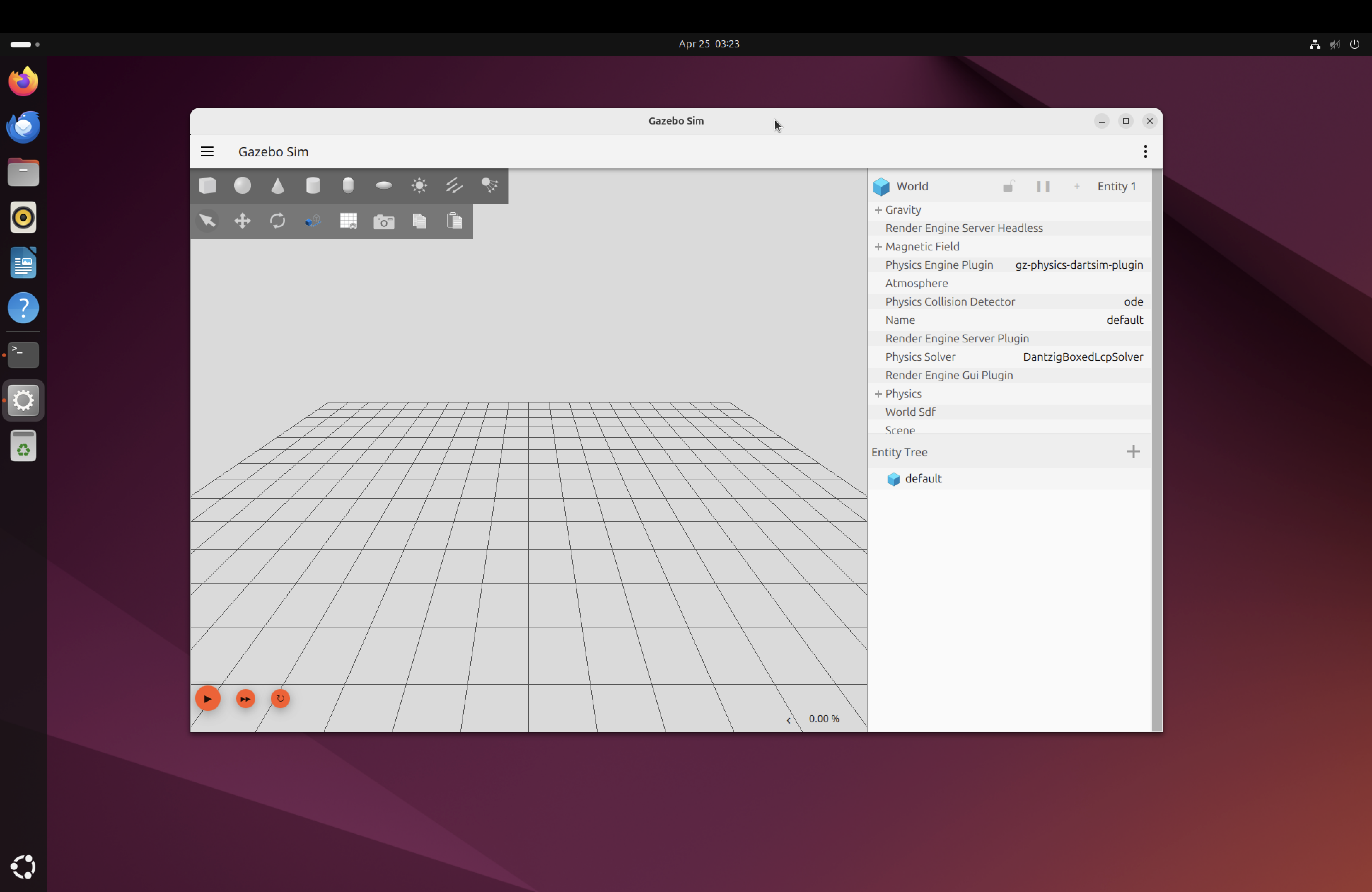Click the World cube icon

pyautogui.click(x=881, y=186)
